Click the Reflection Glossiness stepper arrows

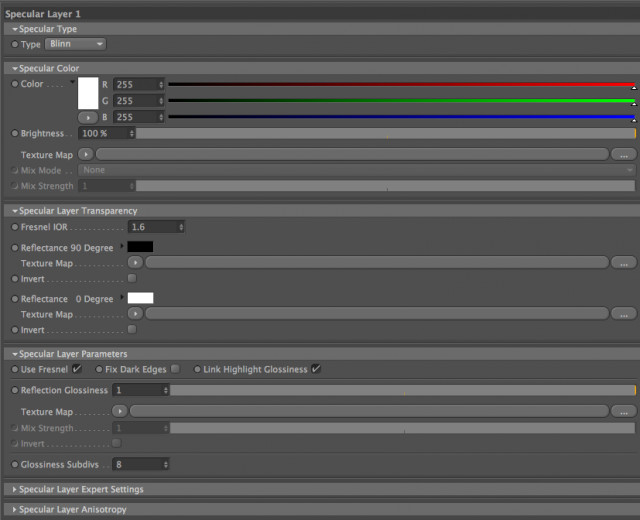166,390
